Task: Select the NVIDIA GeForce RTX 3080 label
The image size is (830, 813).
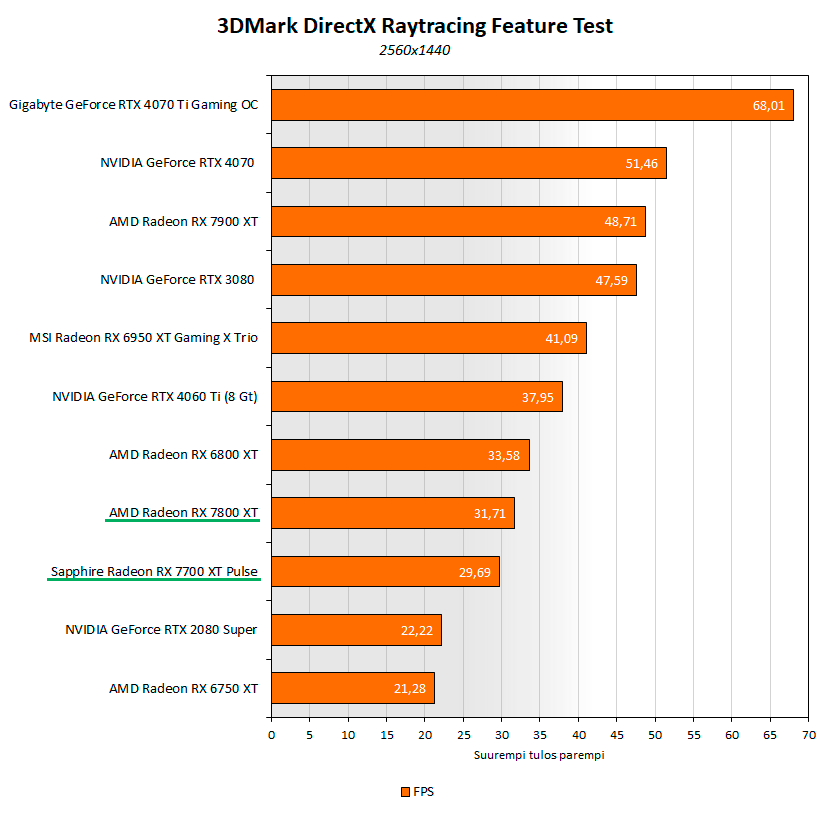Action: pos(177,279)
